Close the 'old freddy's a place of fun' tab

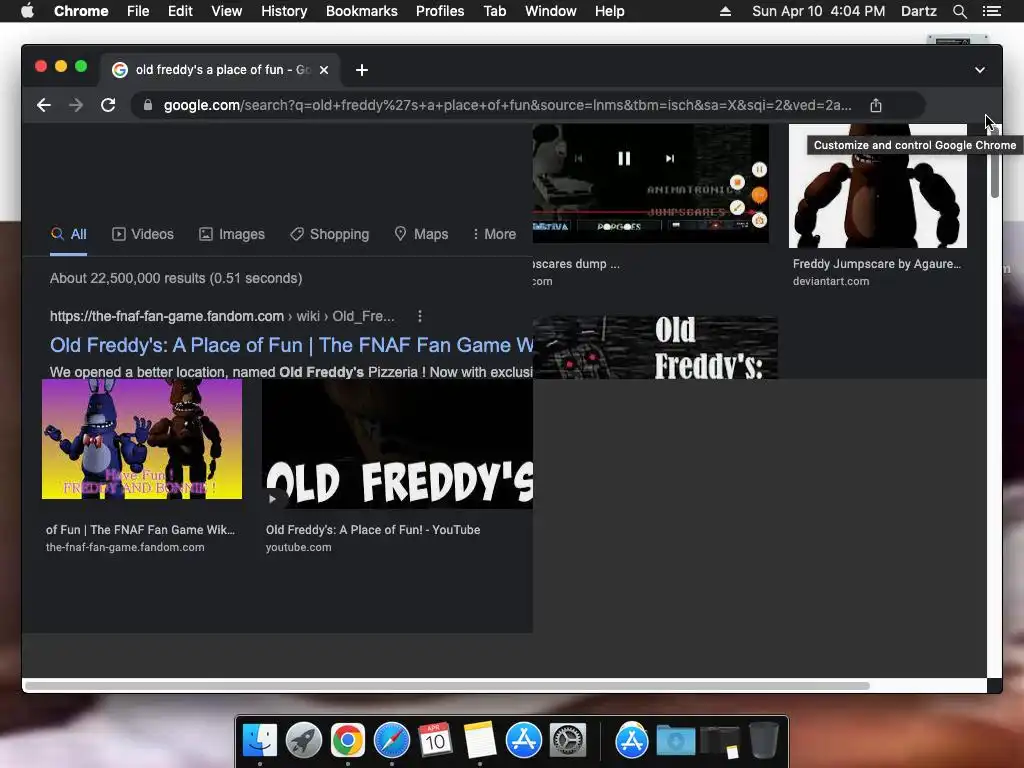pyautogui.click(x=324, y=70)
